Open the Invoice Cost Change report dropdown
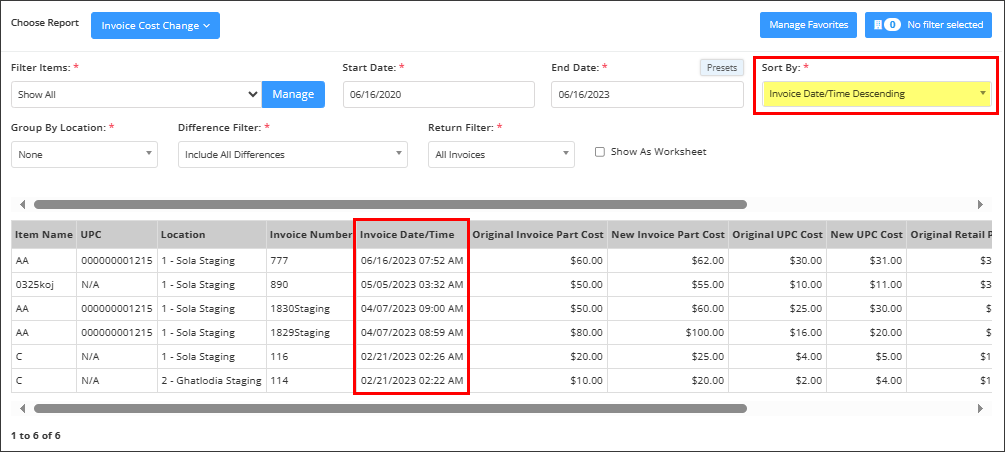Screen dimensions: 1005x452 click(x=155, y=26)
